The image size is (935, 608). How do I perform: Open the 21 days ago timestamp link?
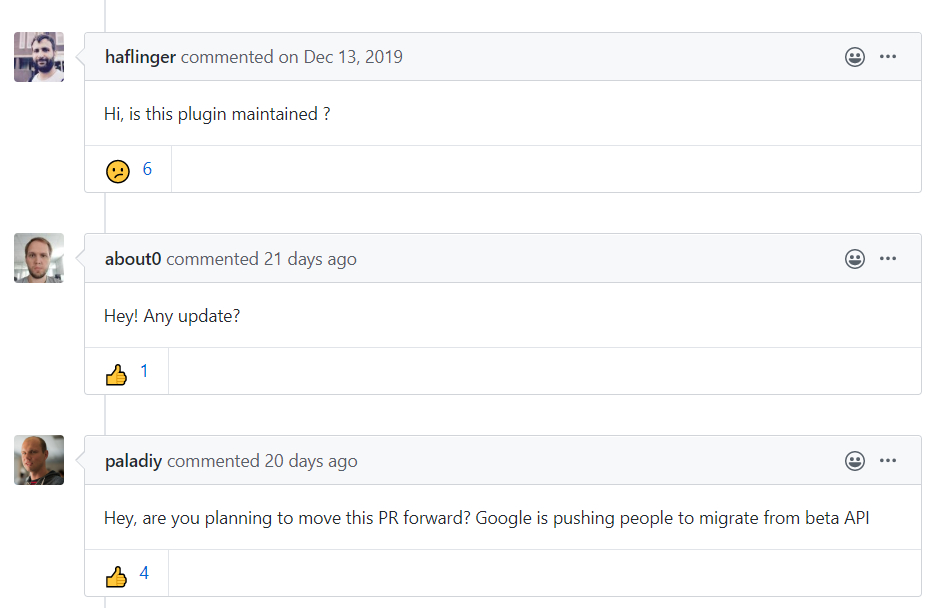[x=310, y=259]
